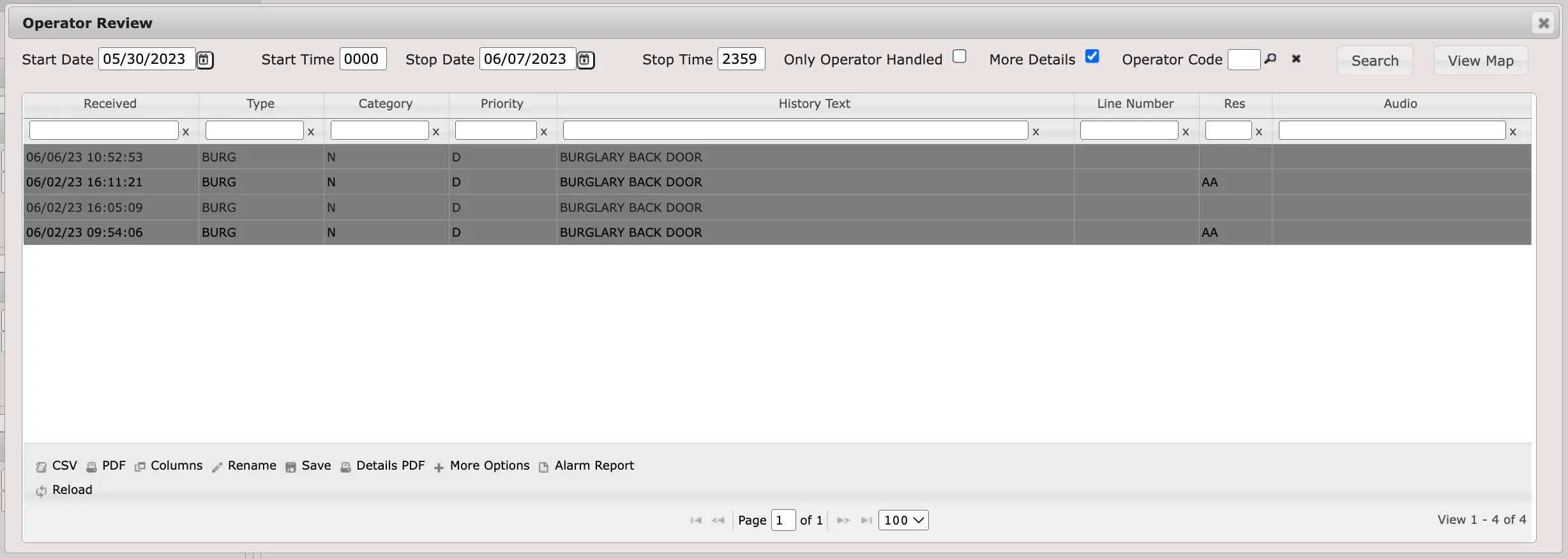Click the History Text filter box
The height and width of the screenshot is (559, 1568).
click(795, 131)
